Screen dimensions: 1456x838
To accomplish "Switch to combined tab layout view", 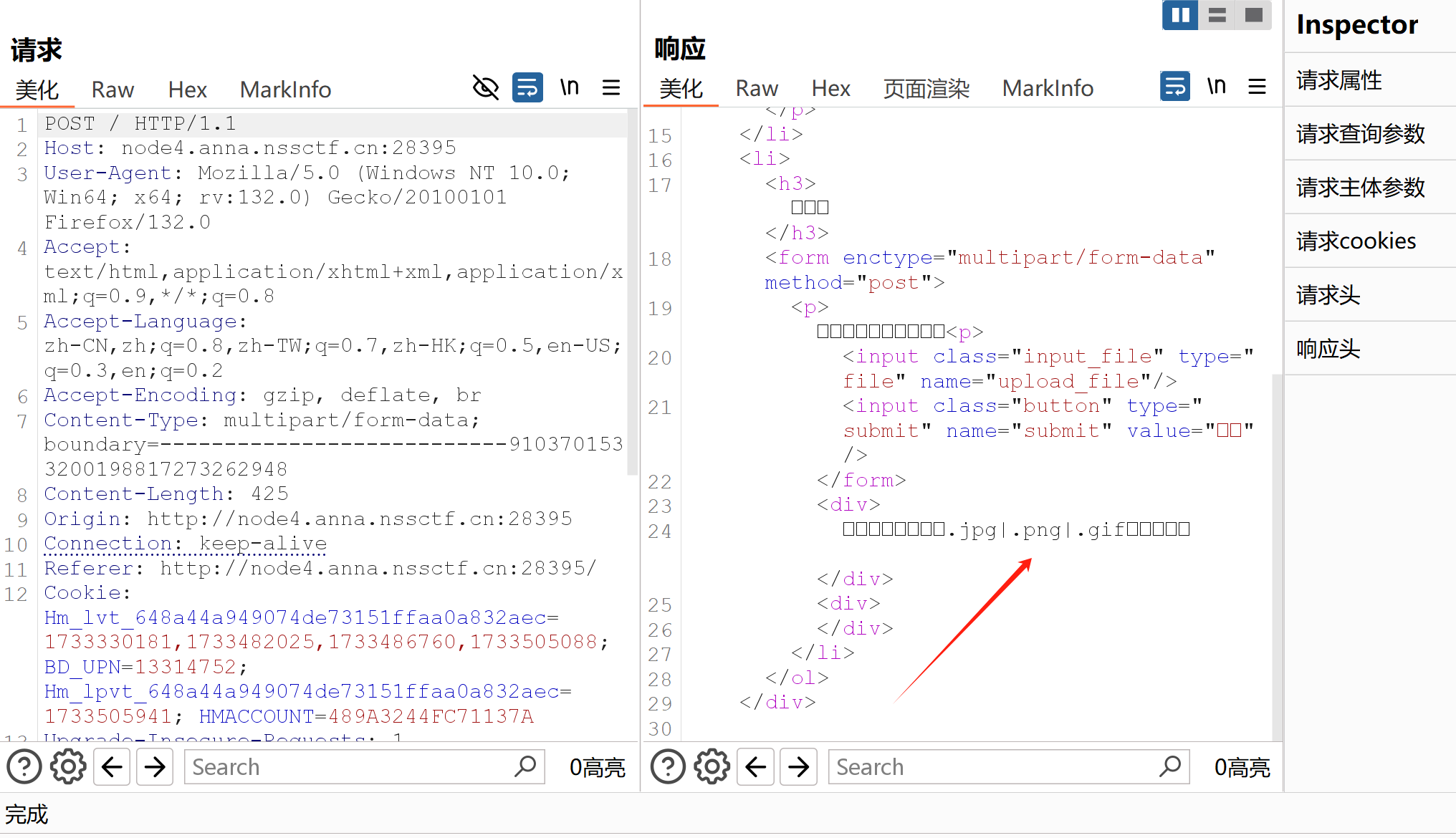I will pyautogui.click(x=1253, y=15).
